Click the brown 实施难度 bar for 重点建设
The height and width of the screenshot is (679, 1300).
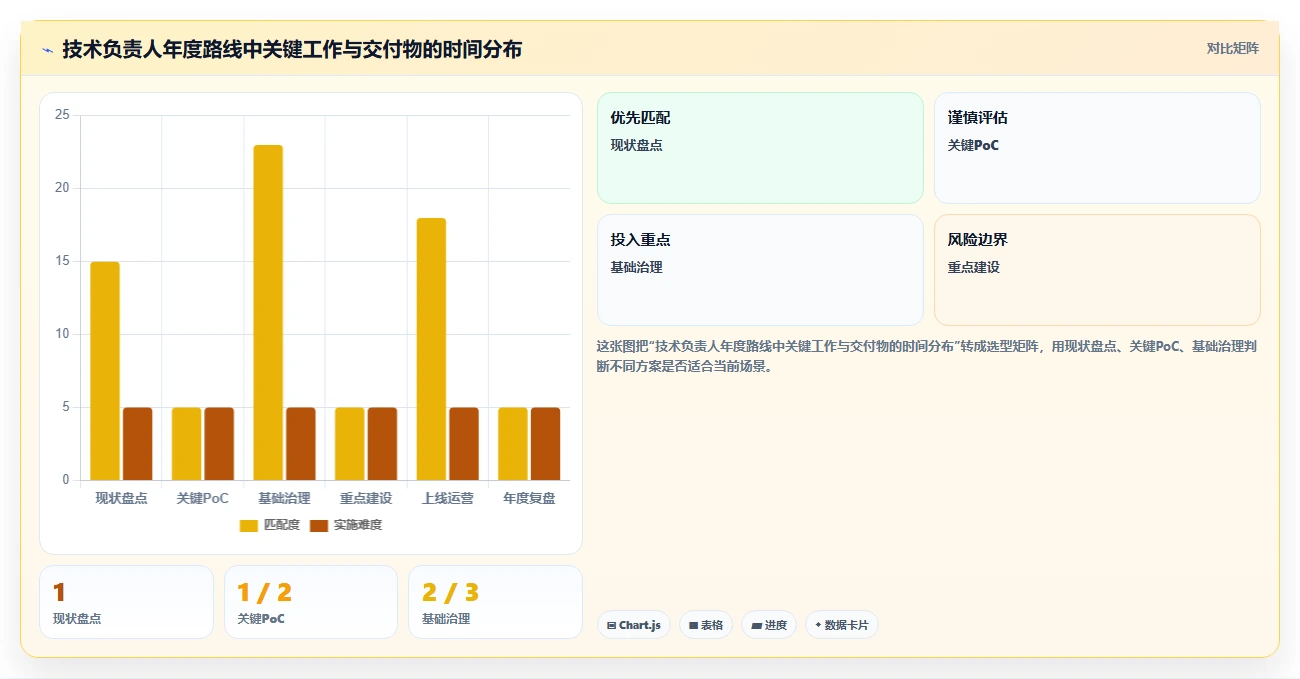click(x=382, y=444)
